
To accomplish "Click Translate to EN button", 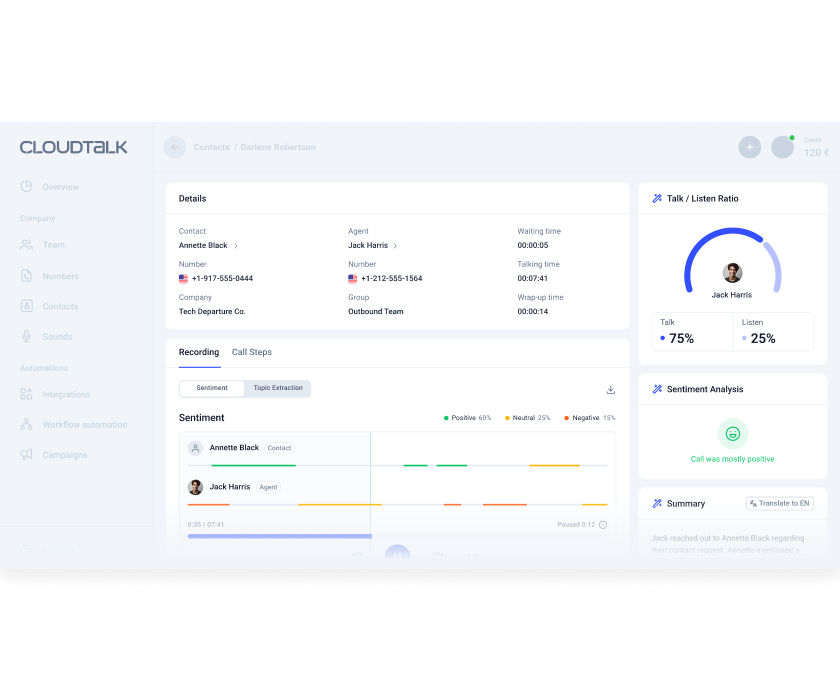I will click(x=779, y=503).
